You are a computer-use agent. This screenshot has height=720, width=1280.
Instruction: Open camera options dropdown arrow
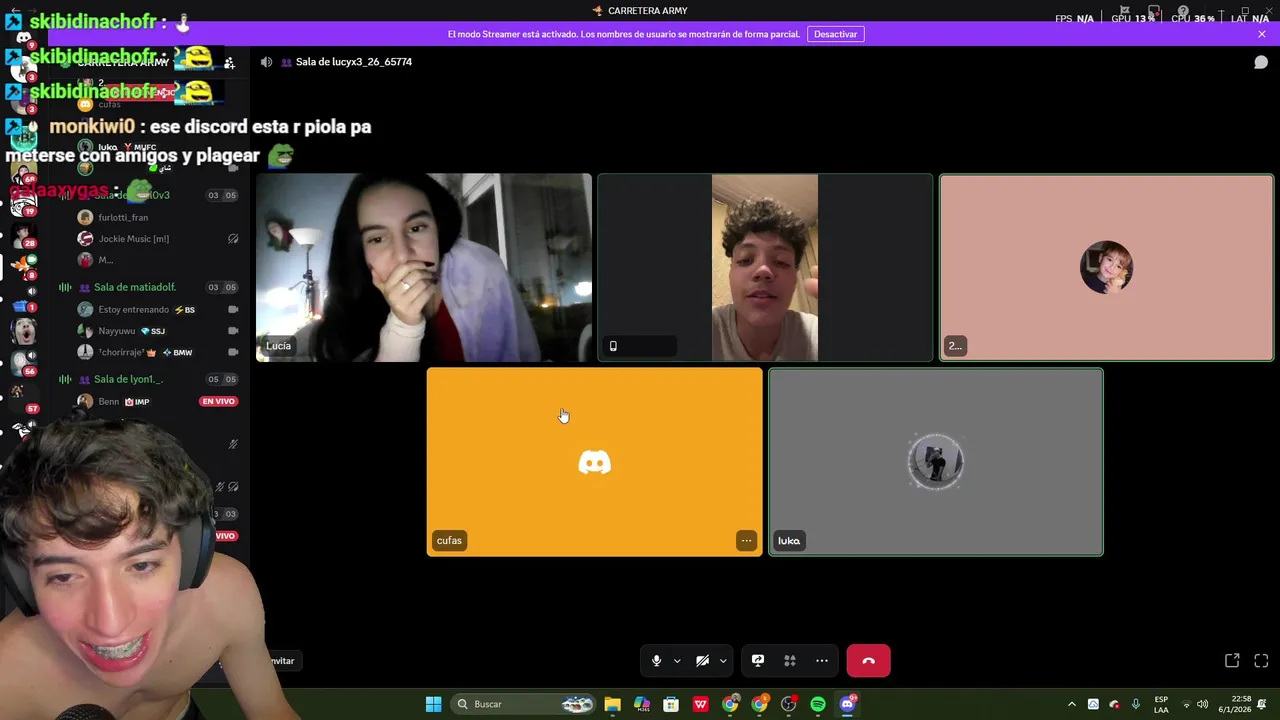point(723,661)
